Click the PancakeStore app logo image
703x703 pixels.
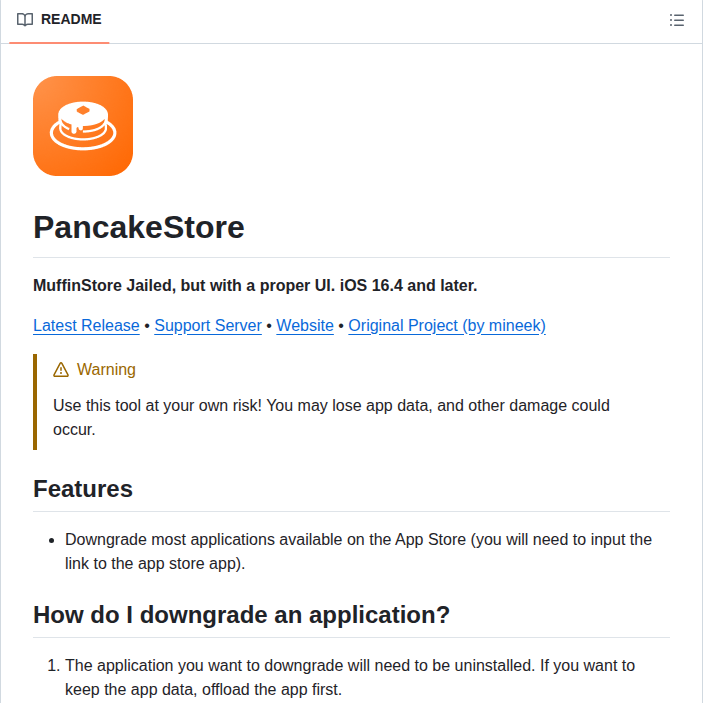click(83, 126)
